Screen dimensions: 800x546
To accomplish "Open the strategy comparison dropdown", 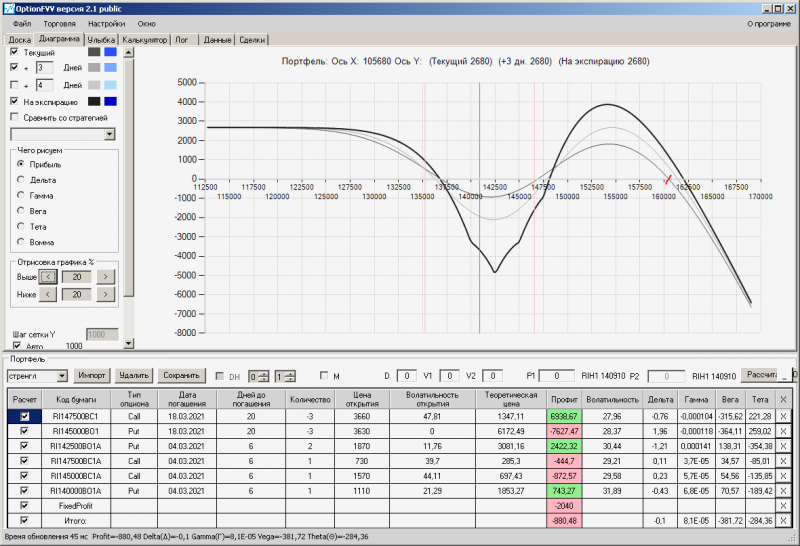I will click(110, 134).
